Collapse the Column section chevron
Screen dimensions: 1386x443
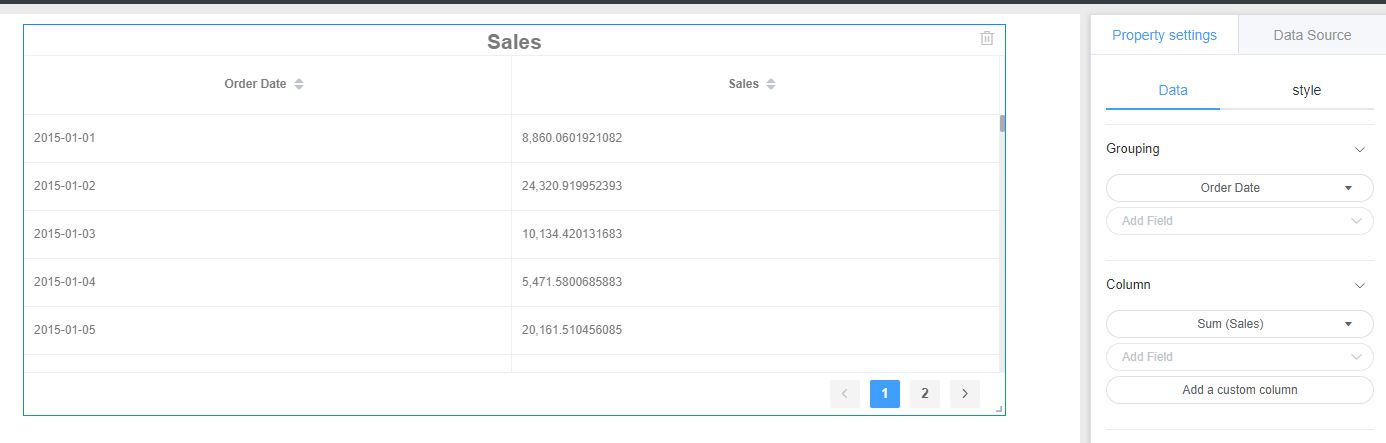1359,285
